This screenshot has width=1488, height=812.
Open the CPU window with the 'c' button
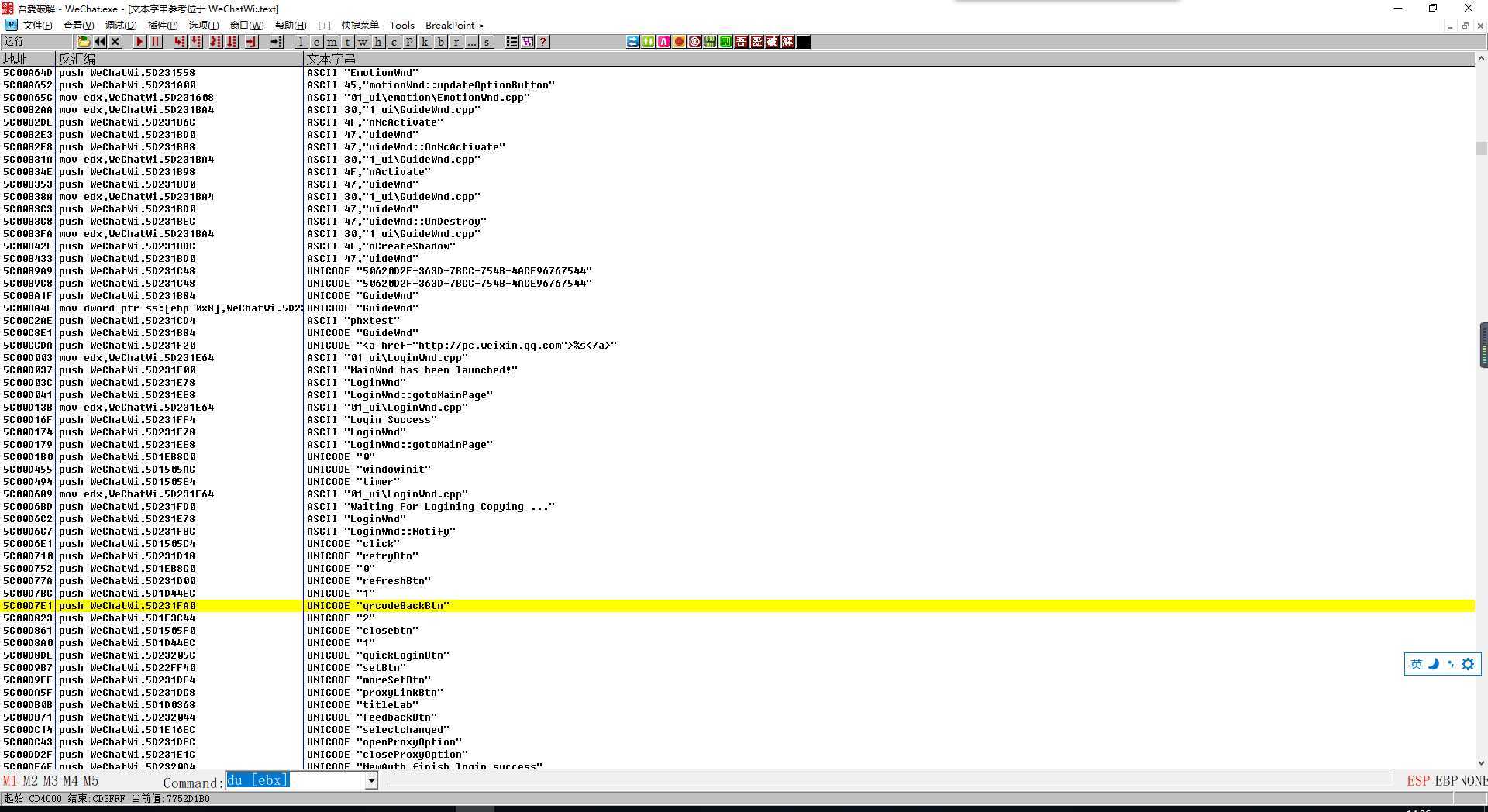394,42
